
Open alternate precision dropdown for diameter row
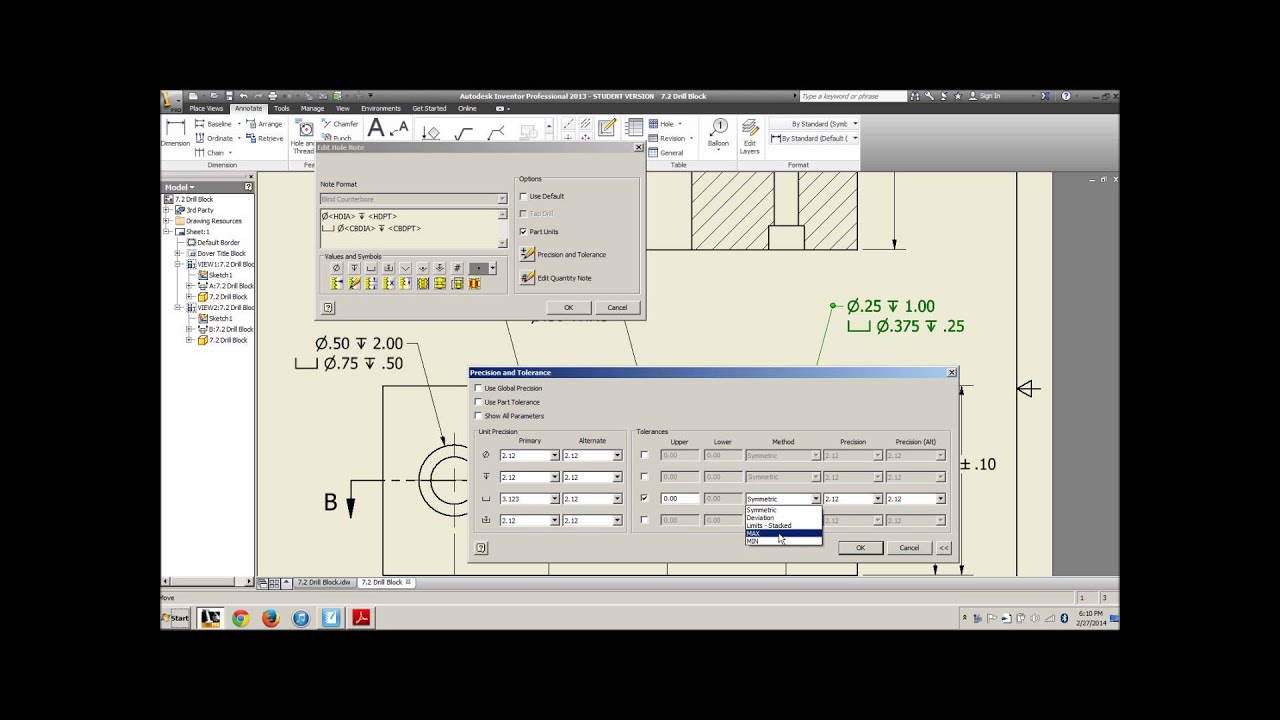(x=617, y=455)
